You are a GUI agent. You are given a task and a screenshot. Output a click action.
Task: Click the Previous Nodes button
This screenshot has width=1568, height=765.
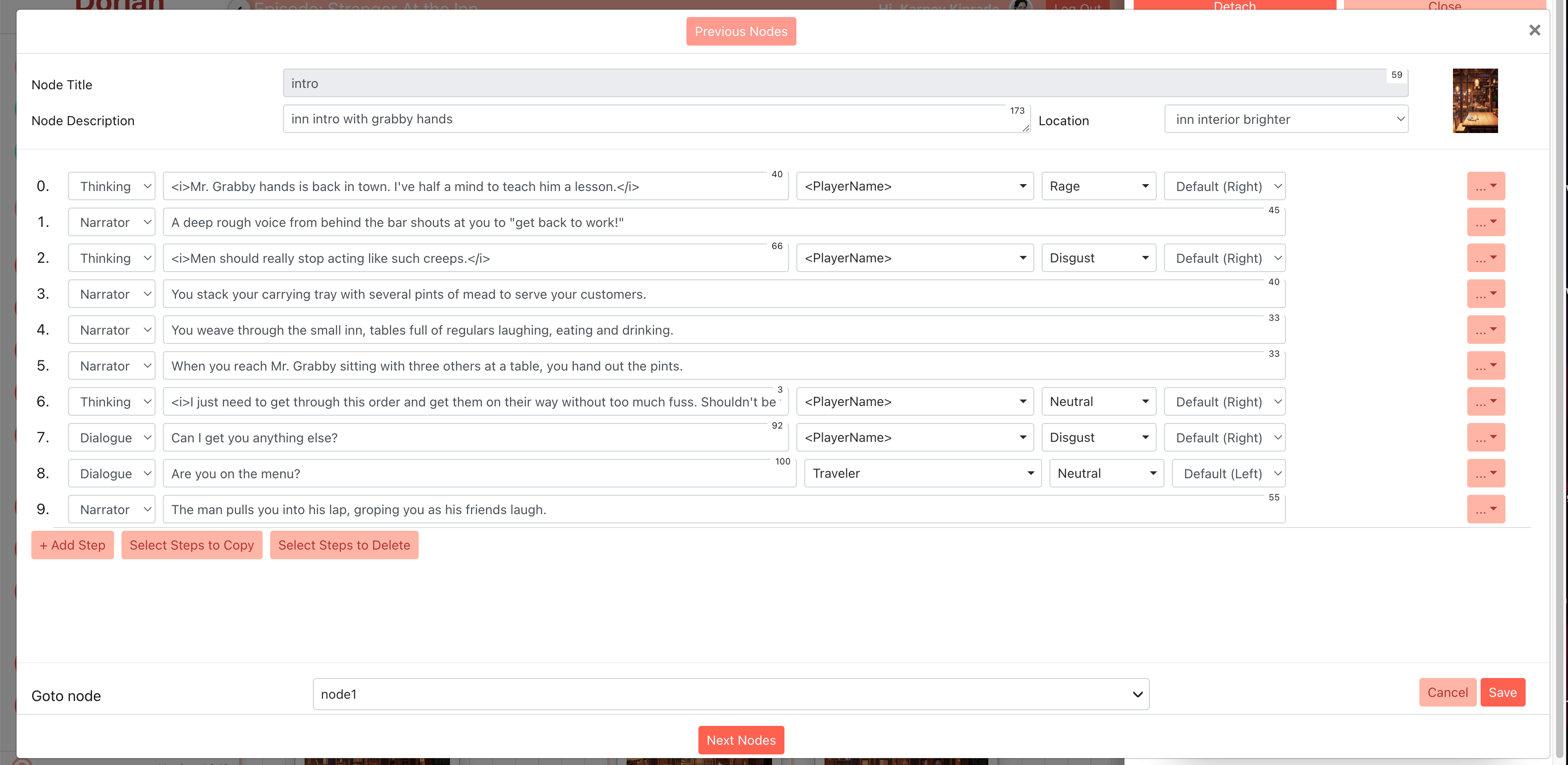tap(741, 32)
